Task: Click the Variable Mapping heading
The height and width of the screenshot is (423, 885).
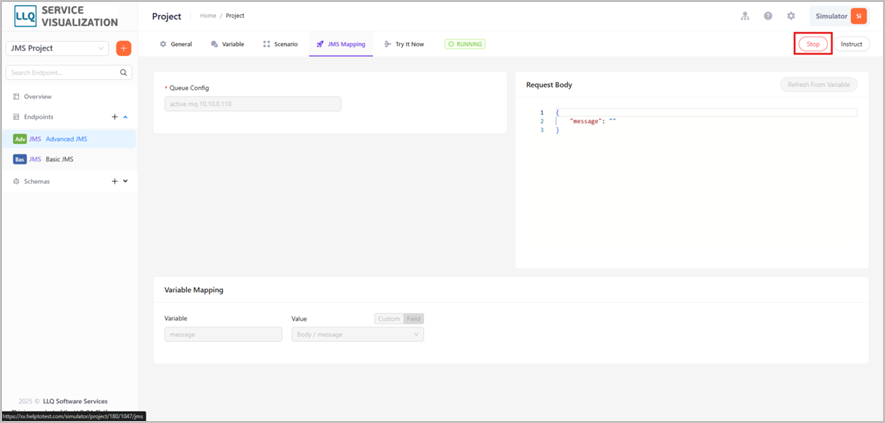Action: tap(194, 290)
